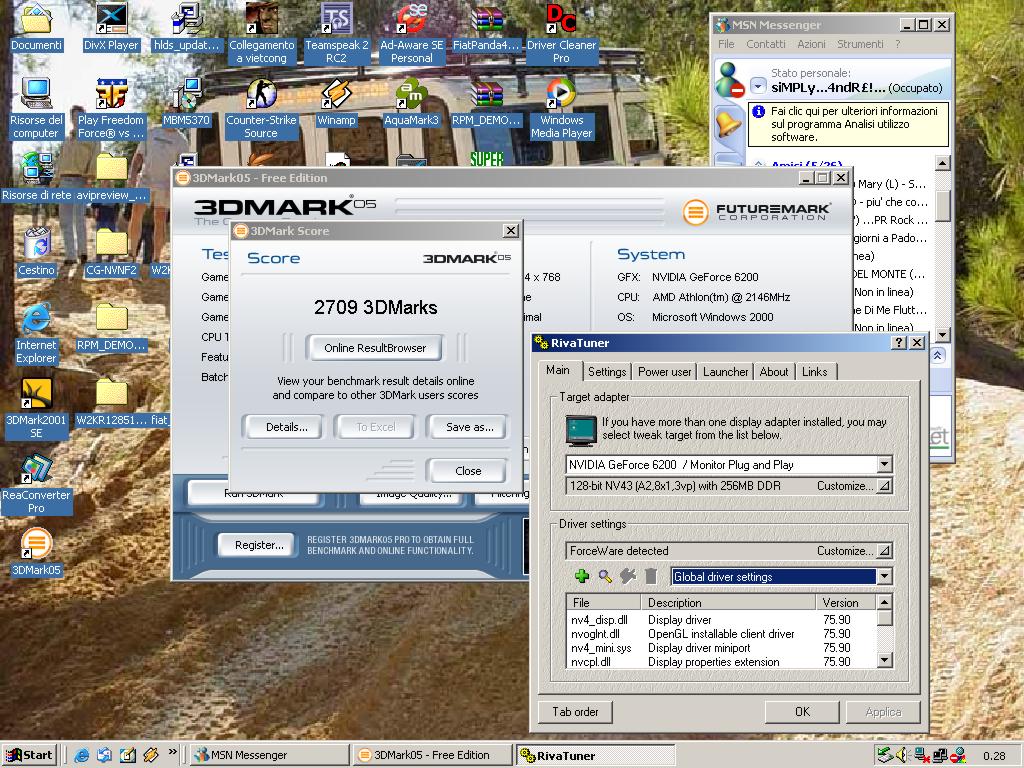This screenshot has width=1024, height=768.
Task: Open the Winamp desktop icon
Action: (x=336, y=103)
